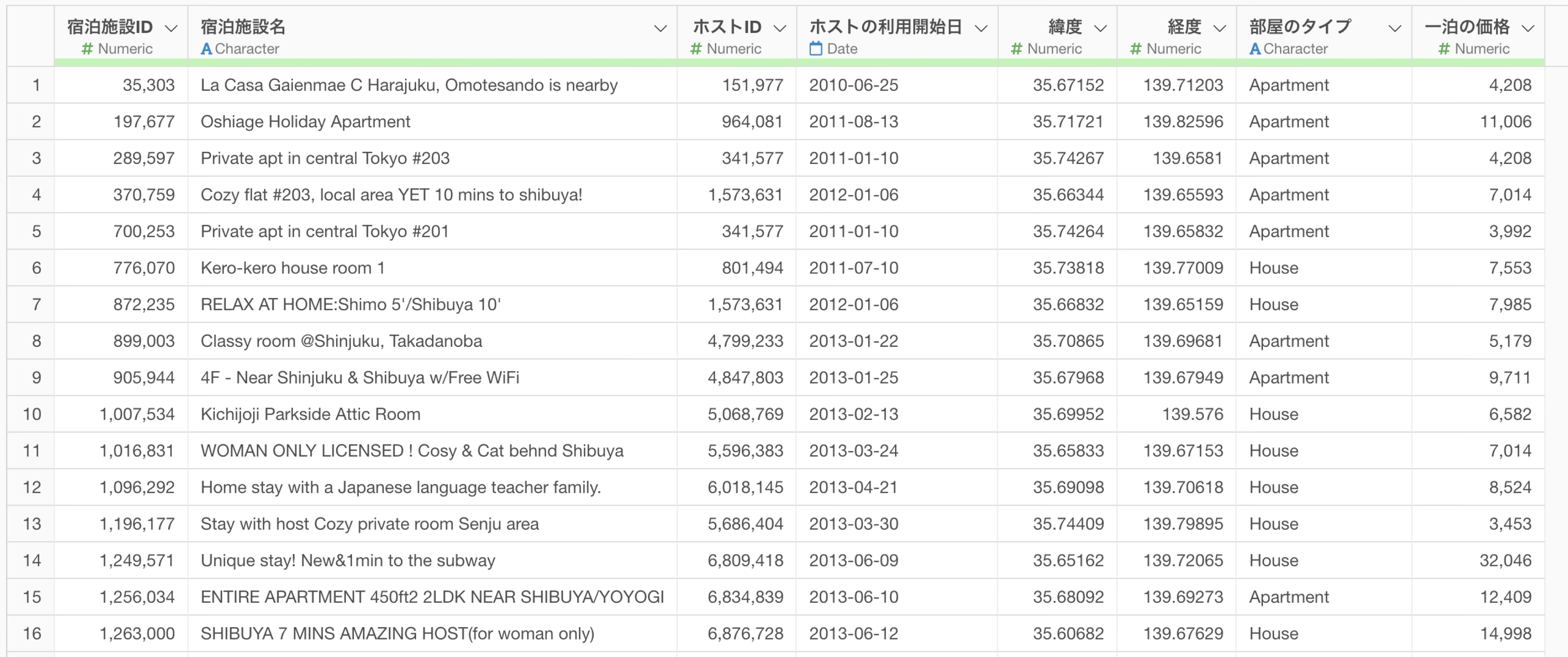This screenshot has height=657, width=1568.
Task: Open the 緯度 column dropdown chevron
Action: click(1100, 29)
